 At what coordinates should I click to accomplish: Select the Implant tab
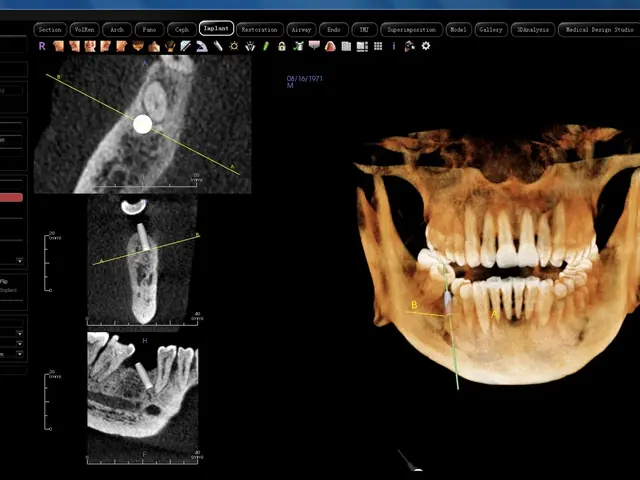click(216, 29)
